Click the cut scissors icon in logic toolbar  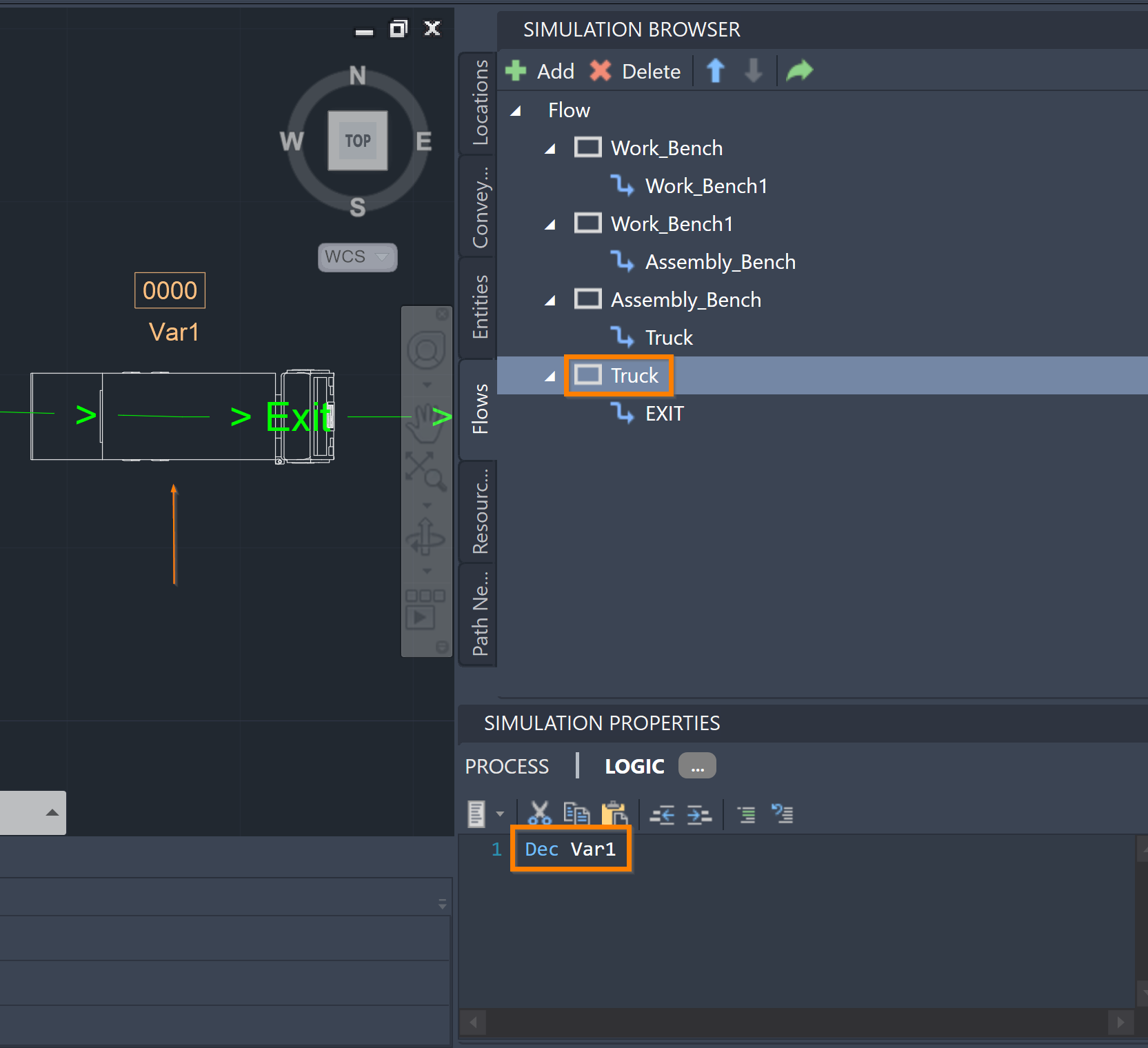[x=539, y=814]
